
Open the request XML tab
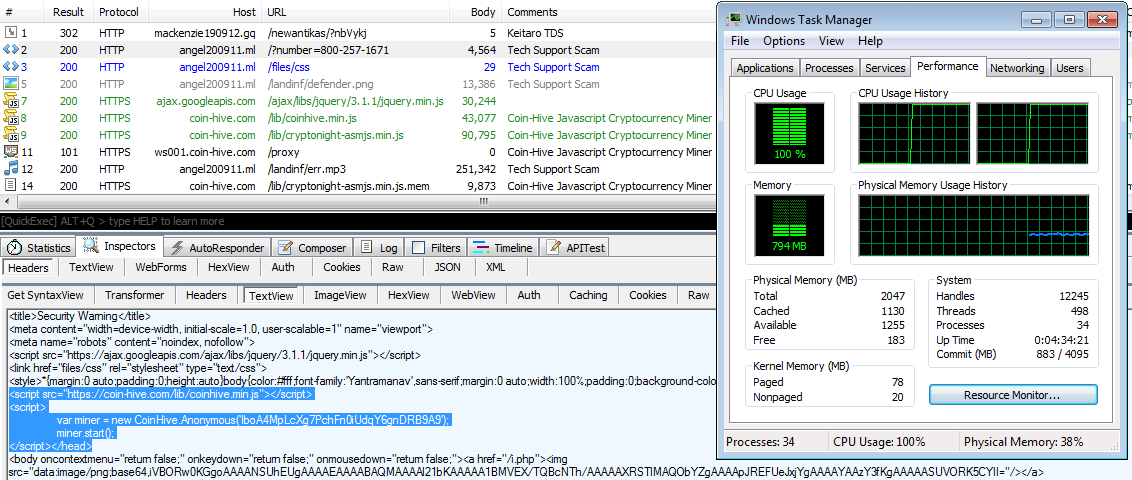495,267
